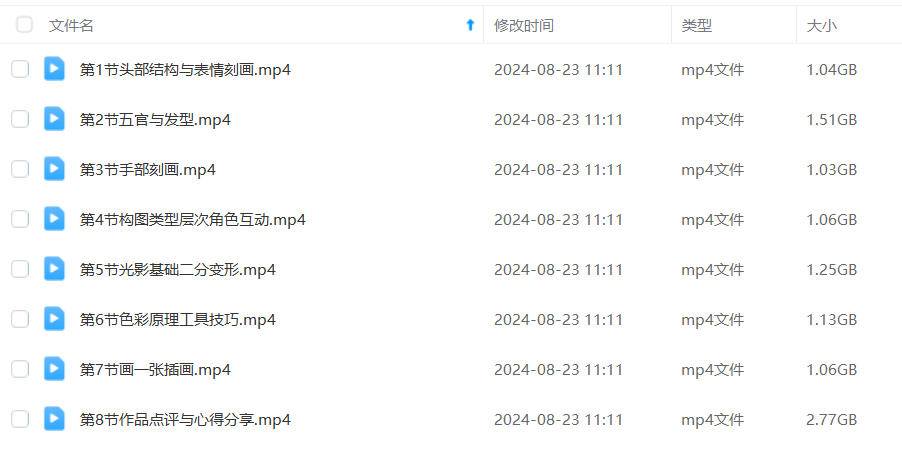This screenshot has width=902, height=462.
Task: Click video icon for 第3节手部刻画.mp4
Action: pyautogui.click(x=54, y=169)
